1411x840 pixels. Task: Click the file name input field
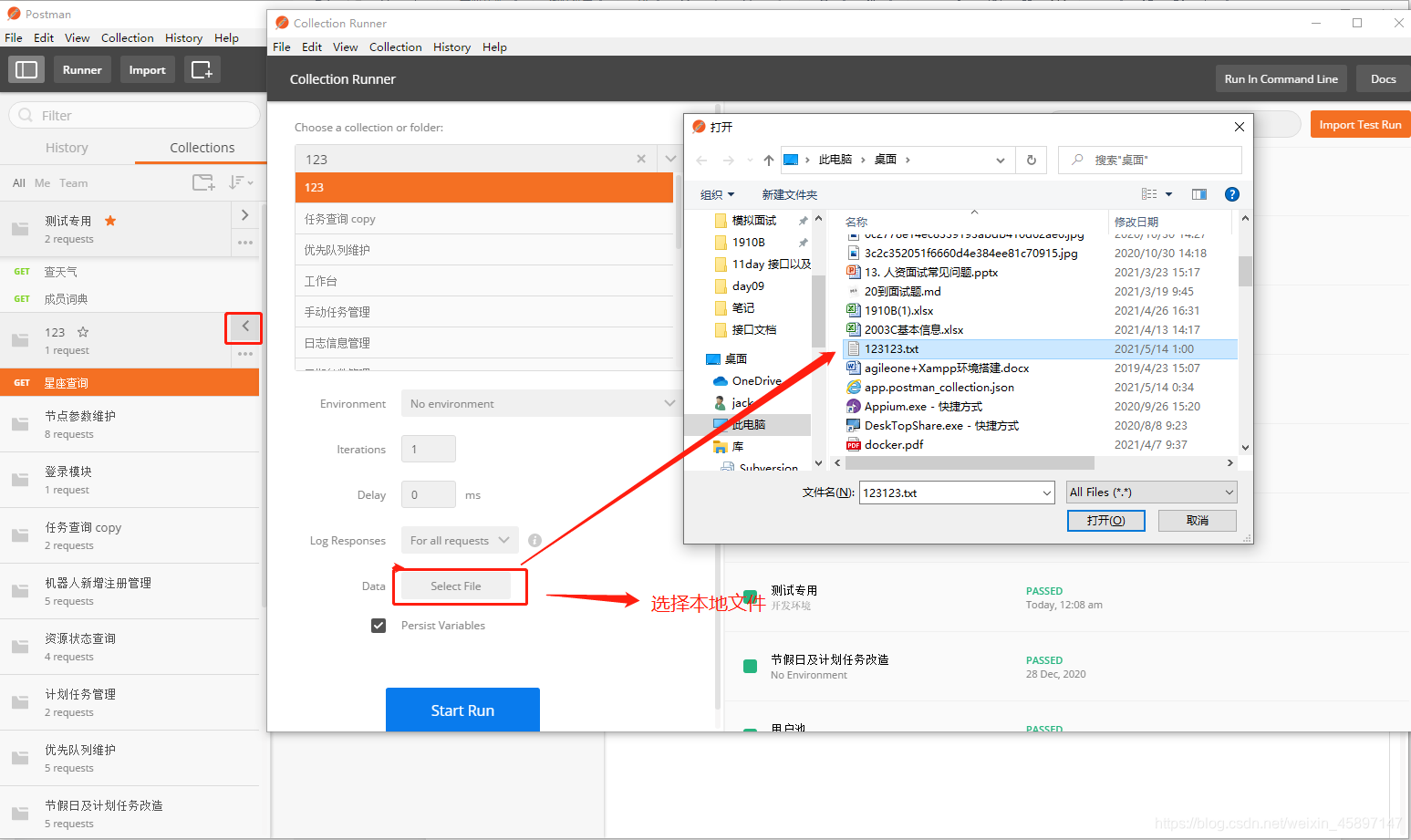(x=949, y=493)
